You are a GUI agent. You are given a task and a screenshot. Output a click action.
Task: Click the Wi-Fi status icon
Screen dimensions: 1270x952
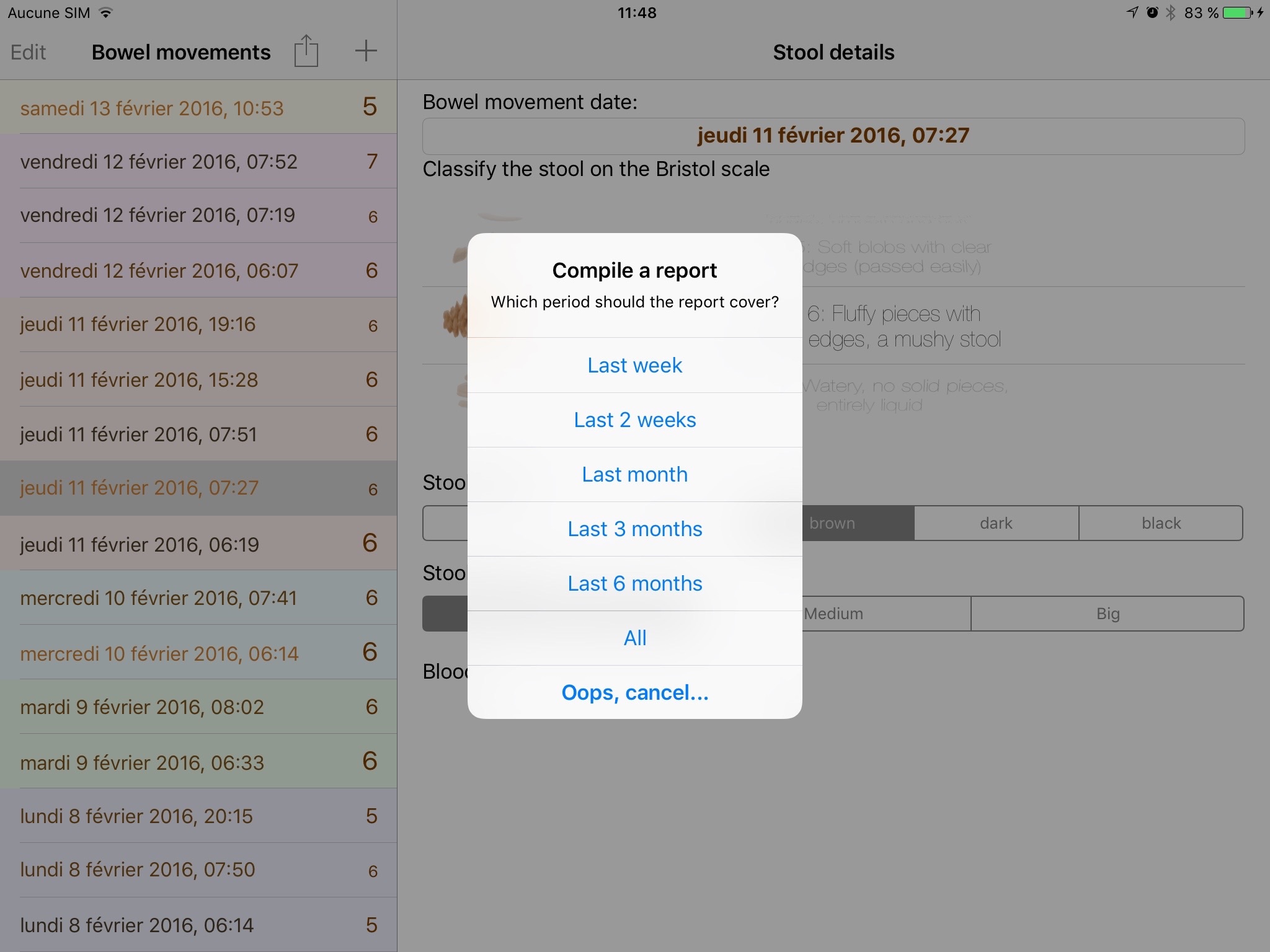click(106, 12)
